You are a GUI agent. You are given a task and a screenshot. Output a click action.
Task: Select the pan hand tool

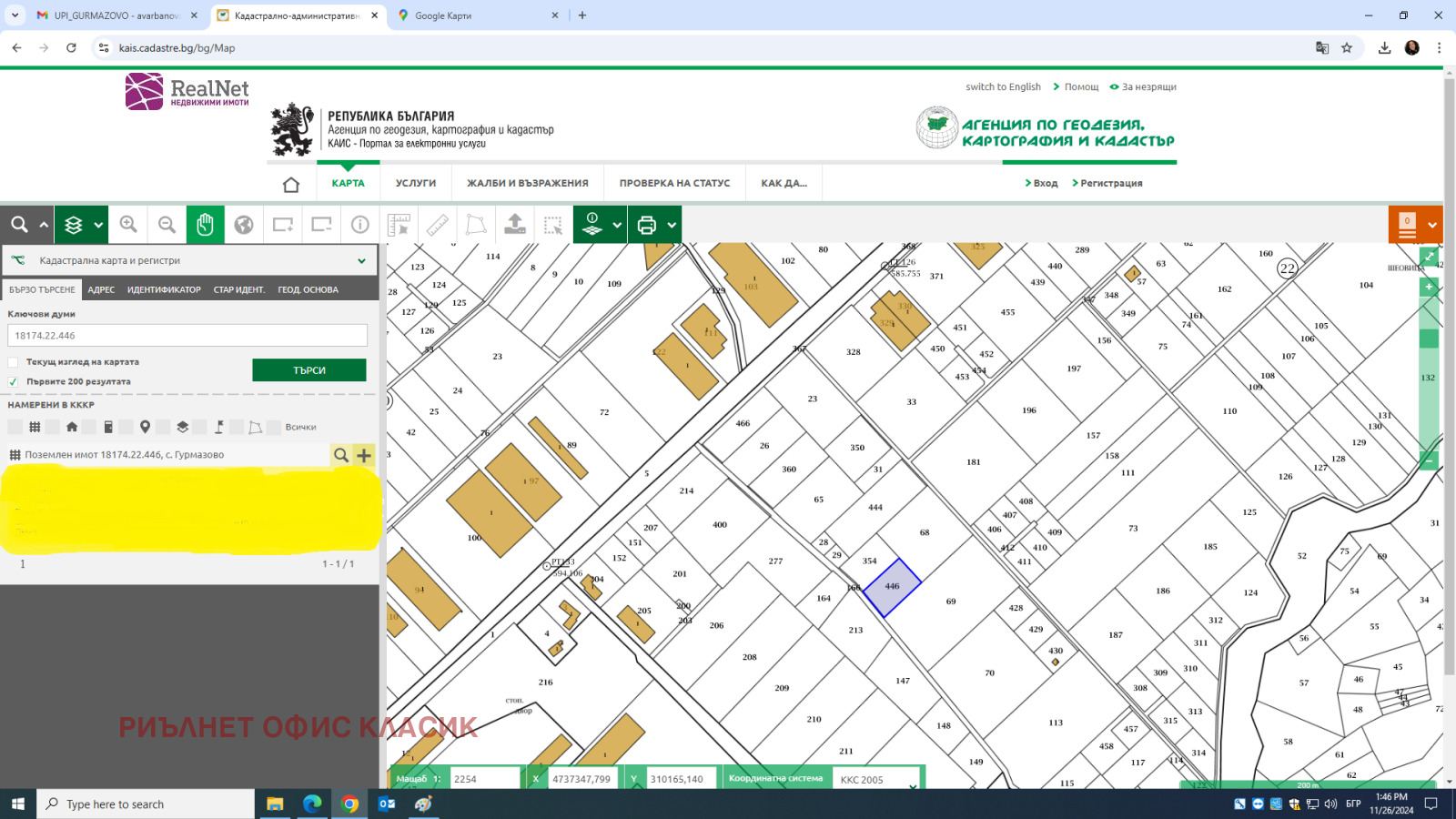coord(205,225)
